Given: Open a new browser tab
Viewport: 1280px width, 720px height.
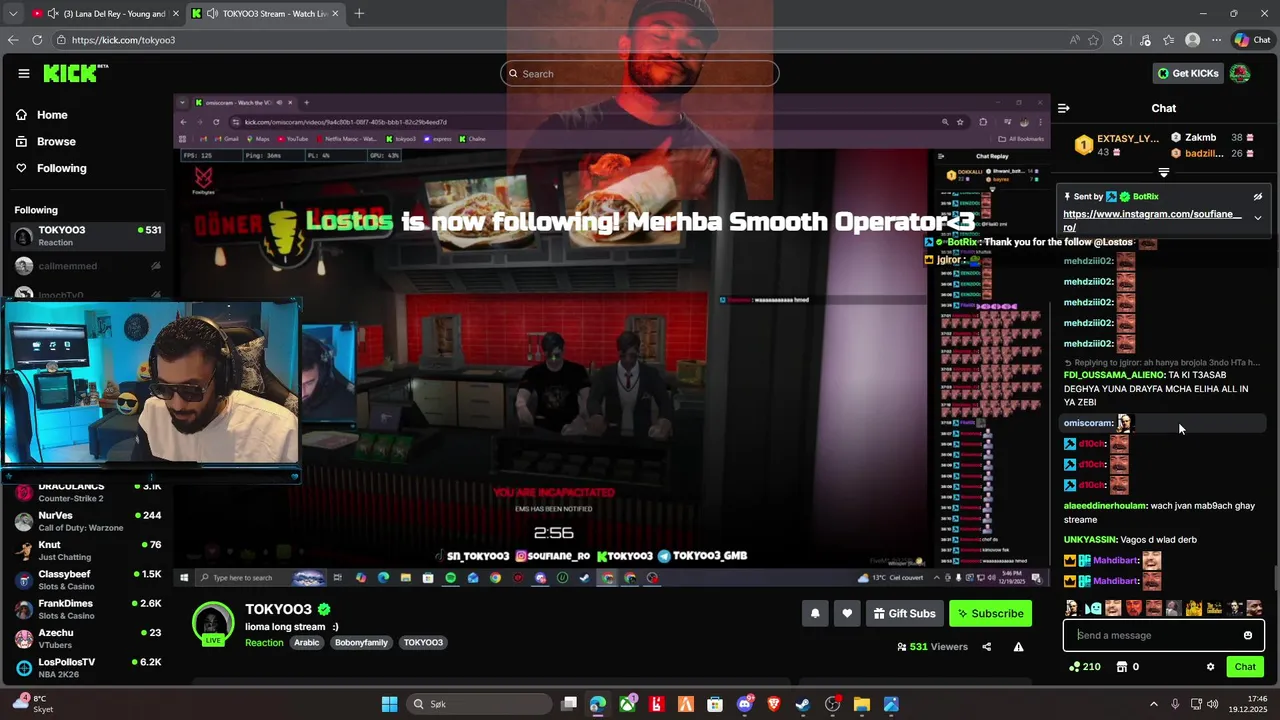Looking at the screenshot, I should point(359,13).
